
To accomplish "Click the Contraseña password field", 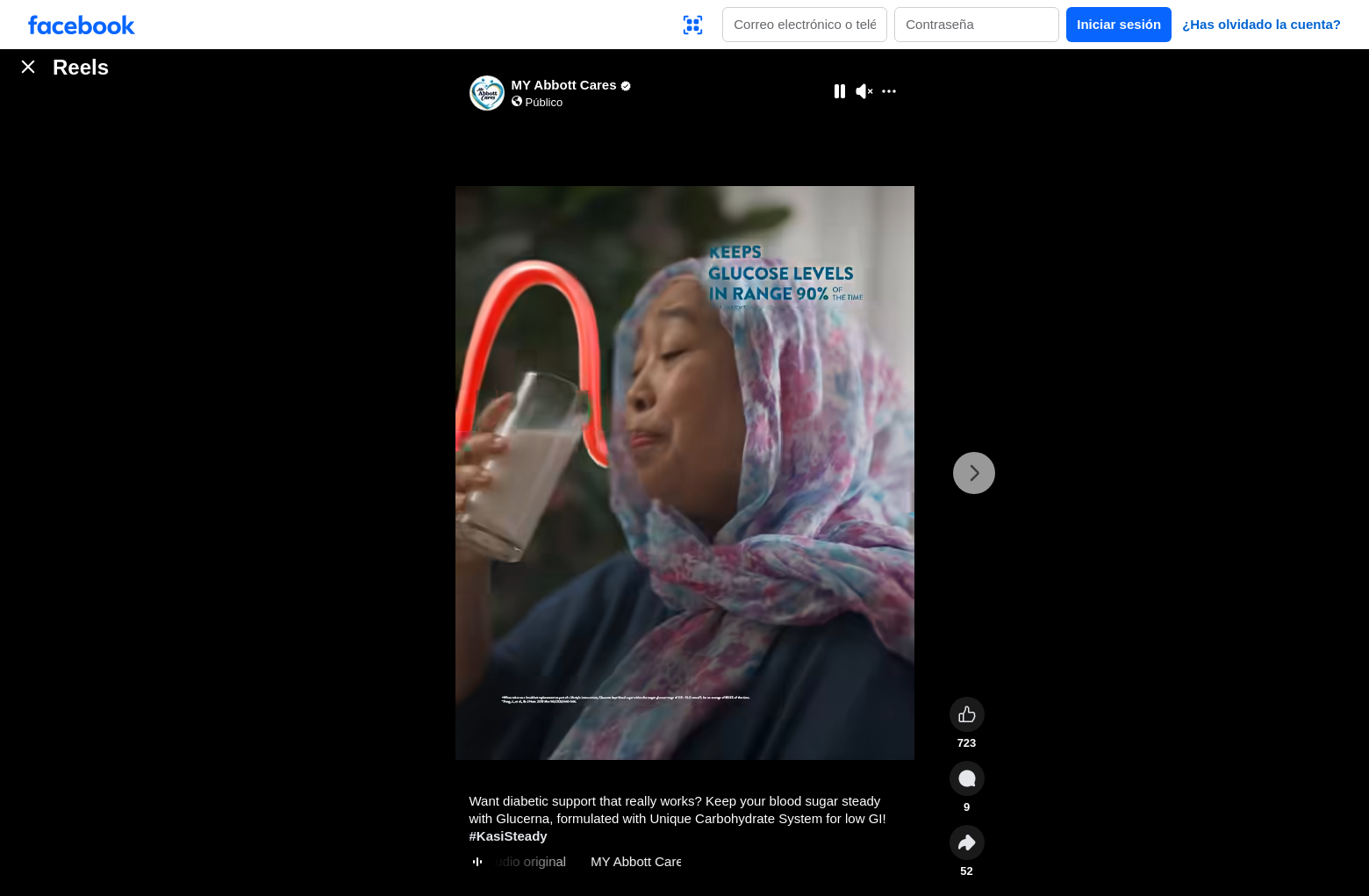I will (x=977, y=25).
